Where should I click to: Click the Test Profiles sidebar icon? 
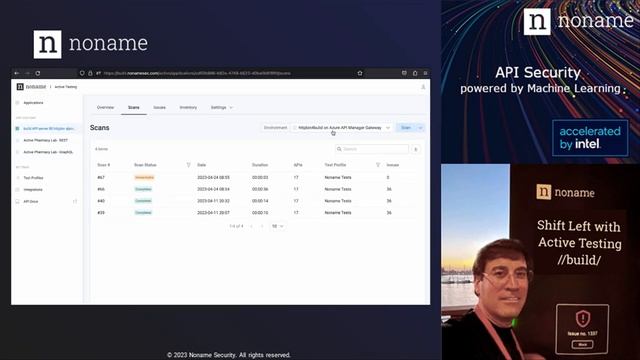click(17, 178)
